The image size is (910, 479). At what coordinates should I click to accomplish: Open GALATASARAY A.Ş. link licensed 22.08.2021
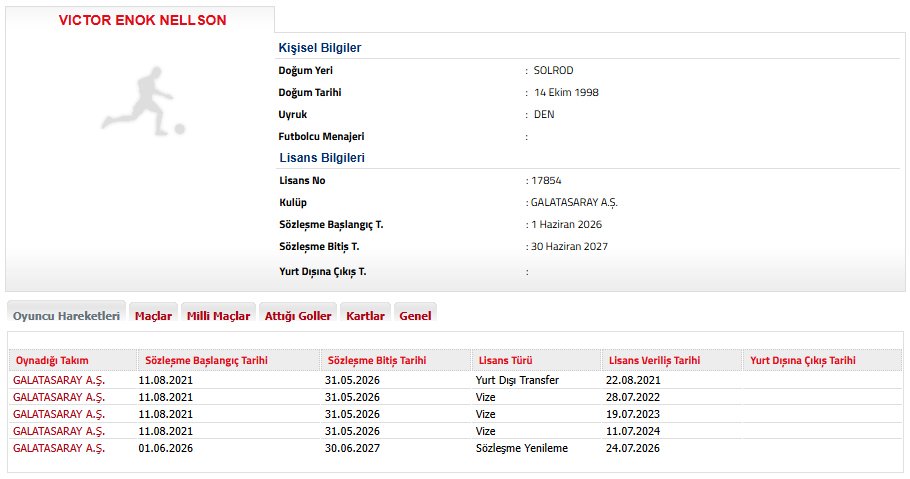[59, 380]
